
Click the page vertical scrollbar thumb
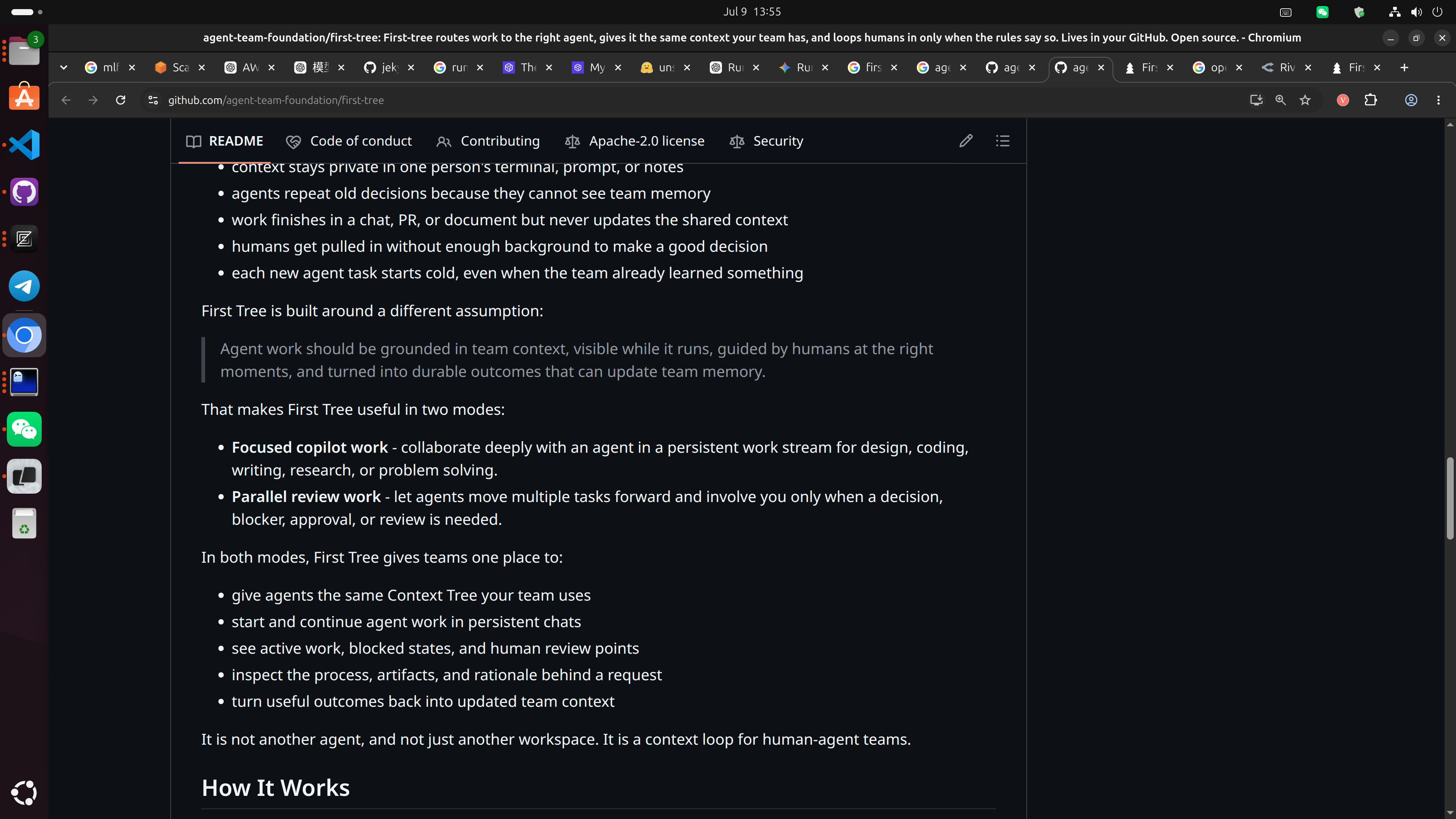pos(1450,498)
